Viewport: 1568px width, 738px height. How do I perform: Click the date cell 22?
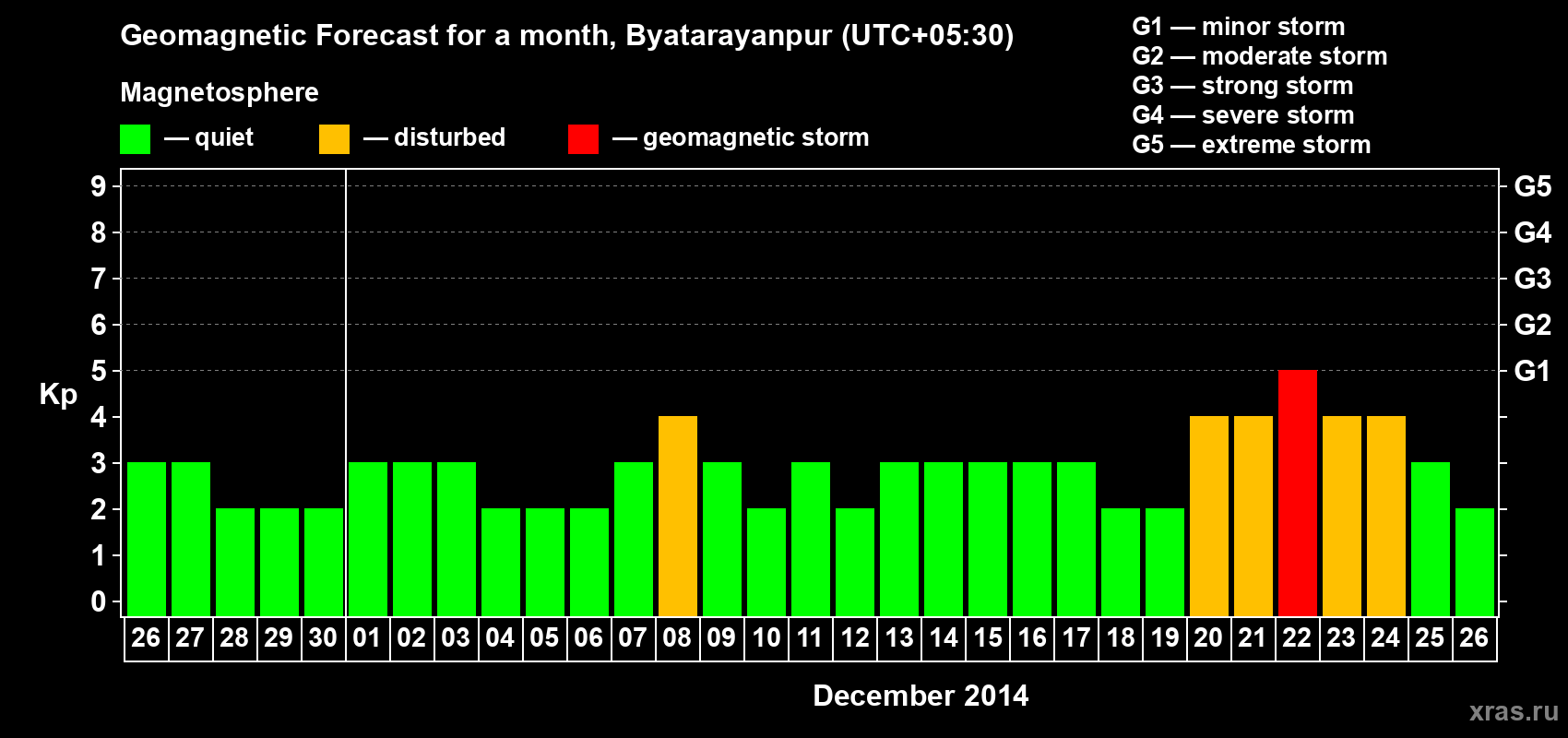tap(1297, 638)
